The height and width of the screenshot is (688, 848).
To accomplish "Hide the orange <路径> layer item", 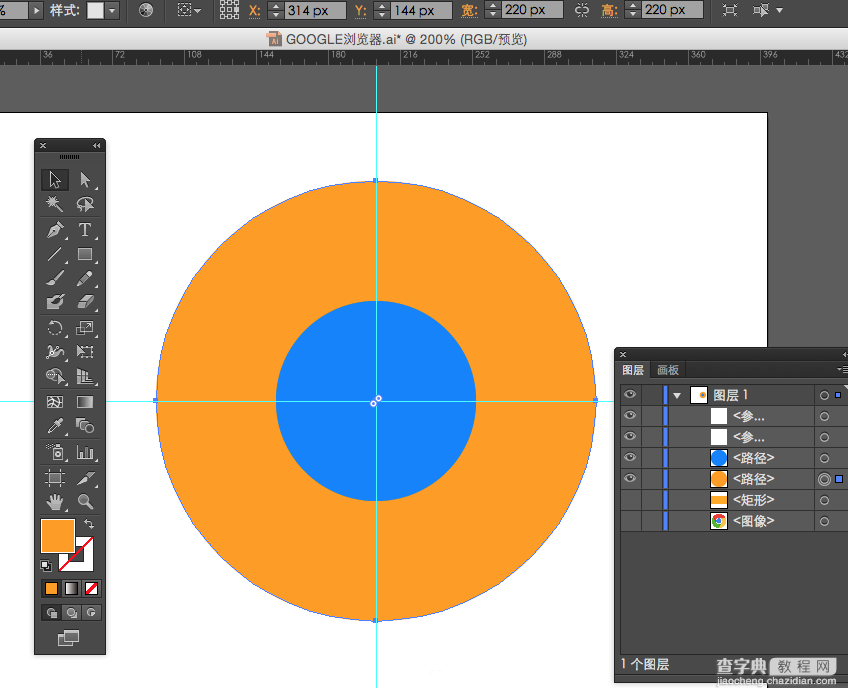I will click(x=630, y=478).
